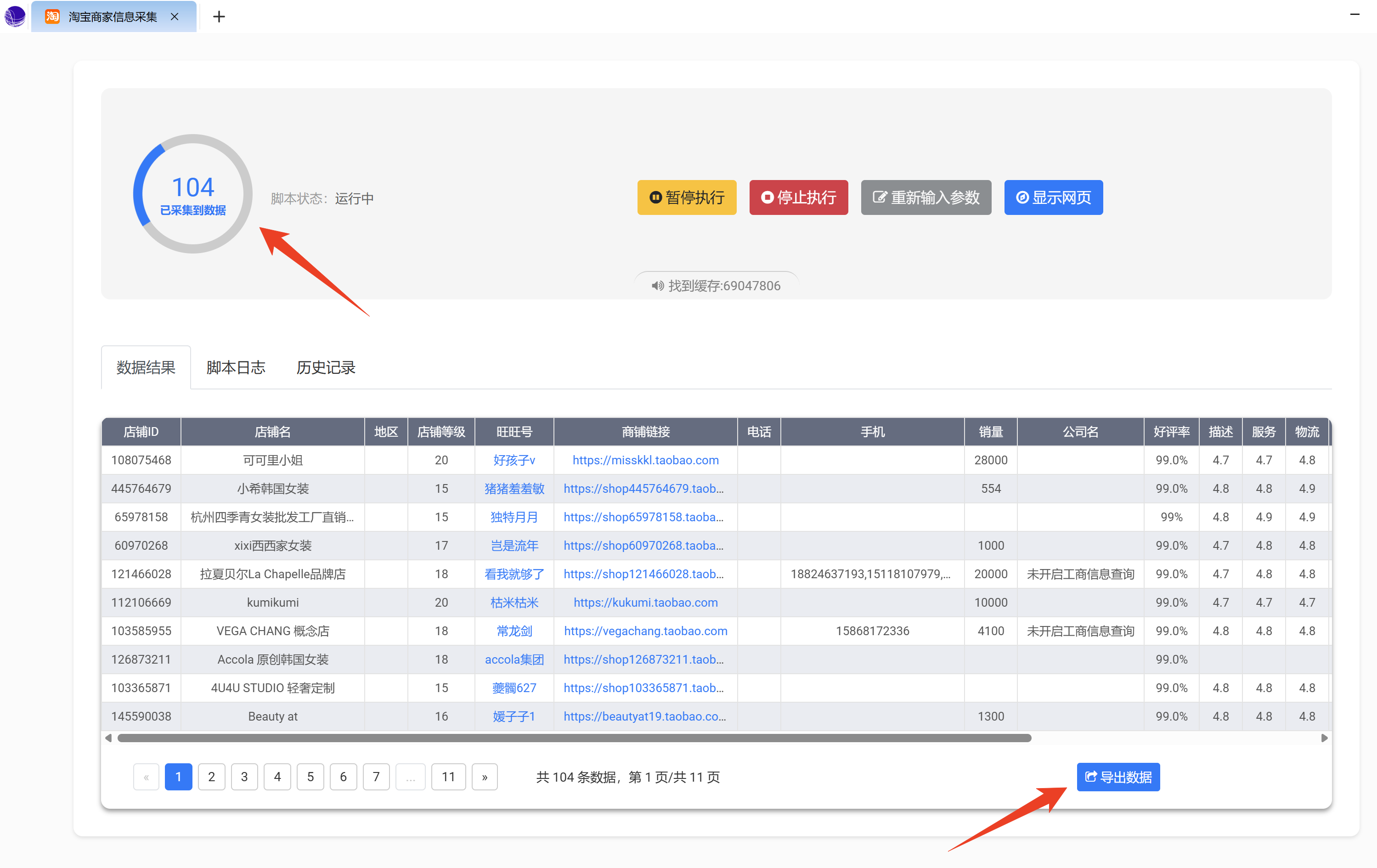The width and height of the screenshot is (1377, 868).
Task: Click the shop name 可可里小姐
Action: (273, 460)
